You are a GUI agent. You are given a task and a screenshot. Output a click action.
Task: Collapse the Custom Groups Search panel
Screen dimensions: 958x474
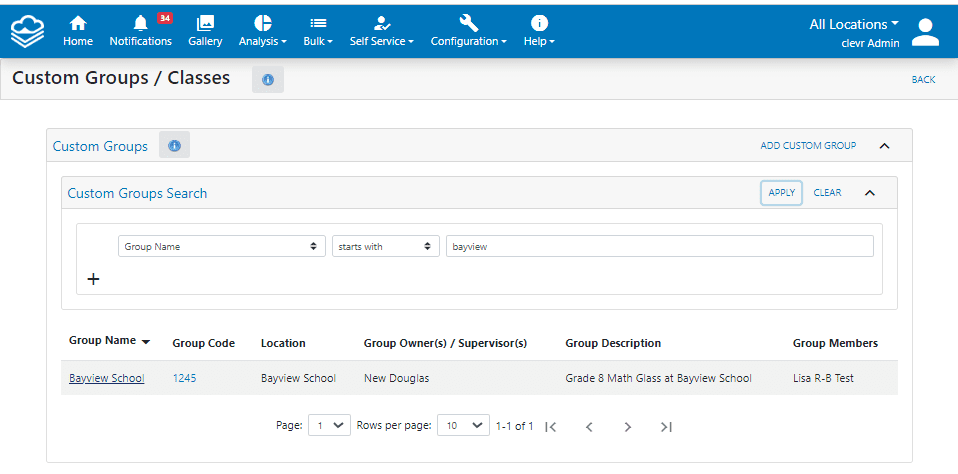(x=870, y=193)
